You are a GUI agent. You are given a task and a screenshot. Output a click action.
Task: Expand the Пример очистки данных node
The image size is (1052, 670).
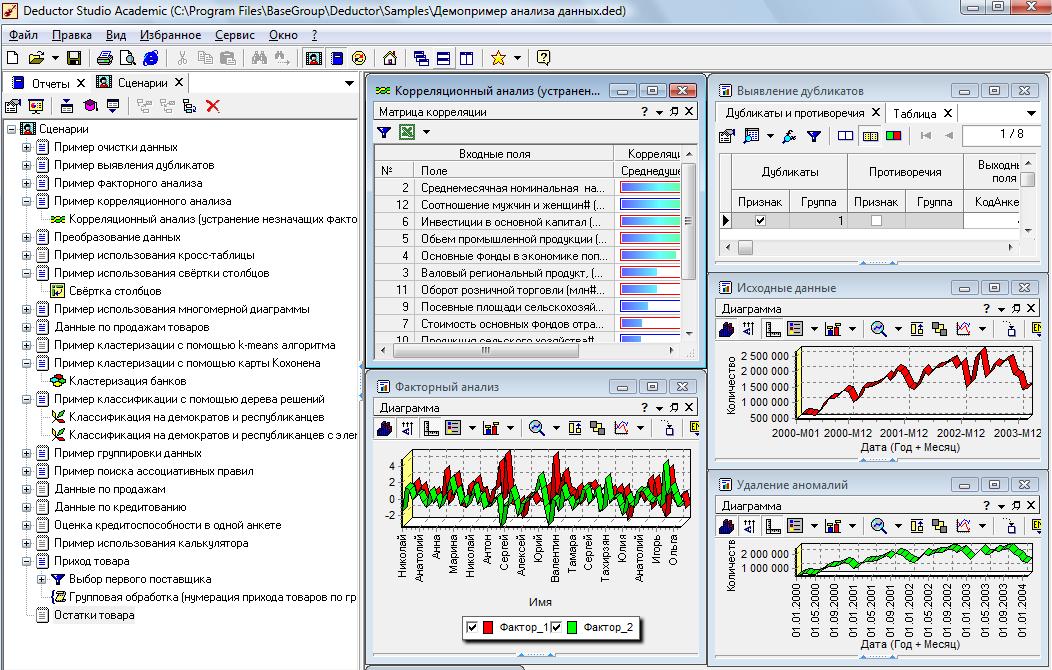(x=27, y=148)
